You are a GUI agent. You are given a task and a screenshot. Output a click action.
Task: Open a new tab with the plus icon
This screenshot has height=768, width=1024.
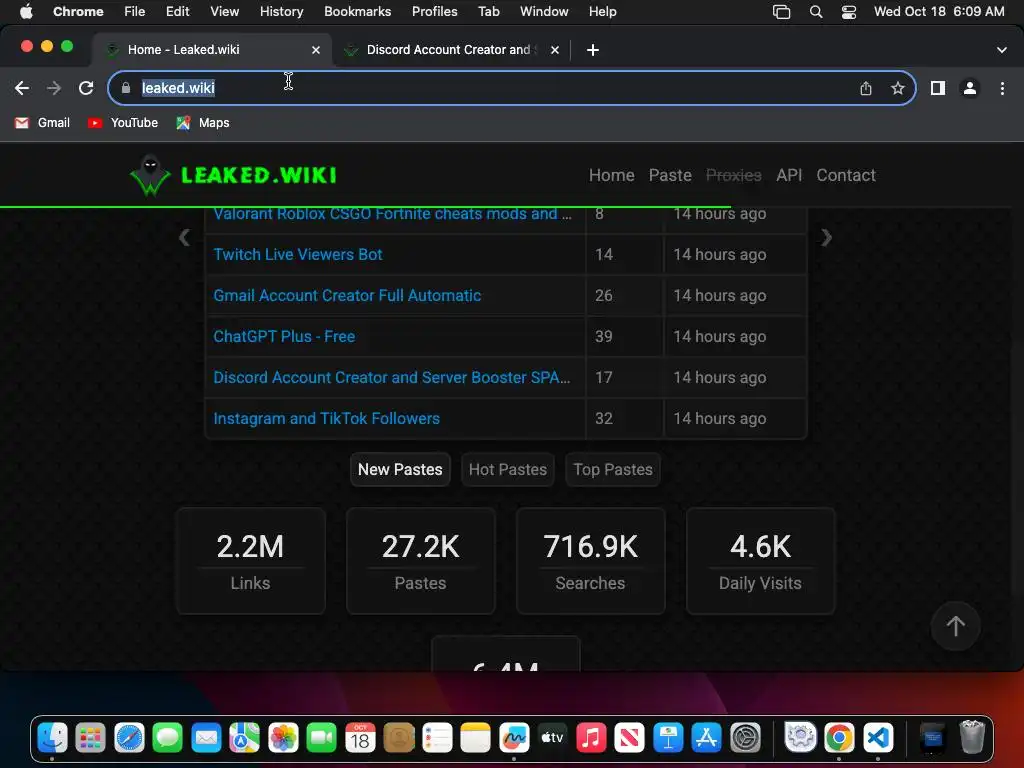click(x=593, y=50)
